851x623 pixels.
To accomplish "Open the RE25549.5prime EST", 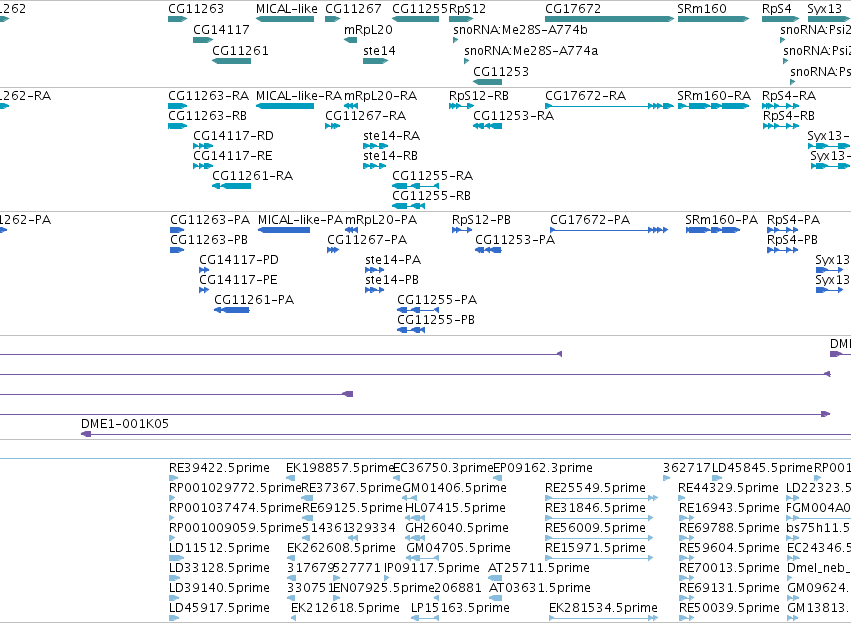I will pos(601,498).
